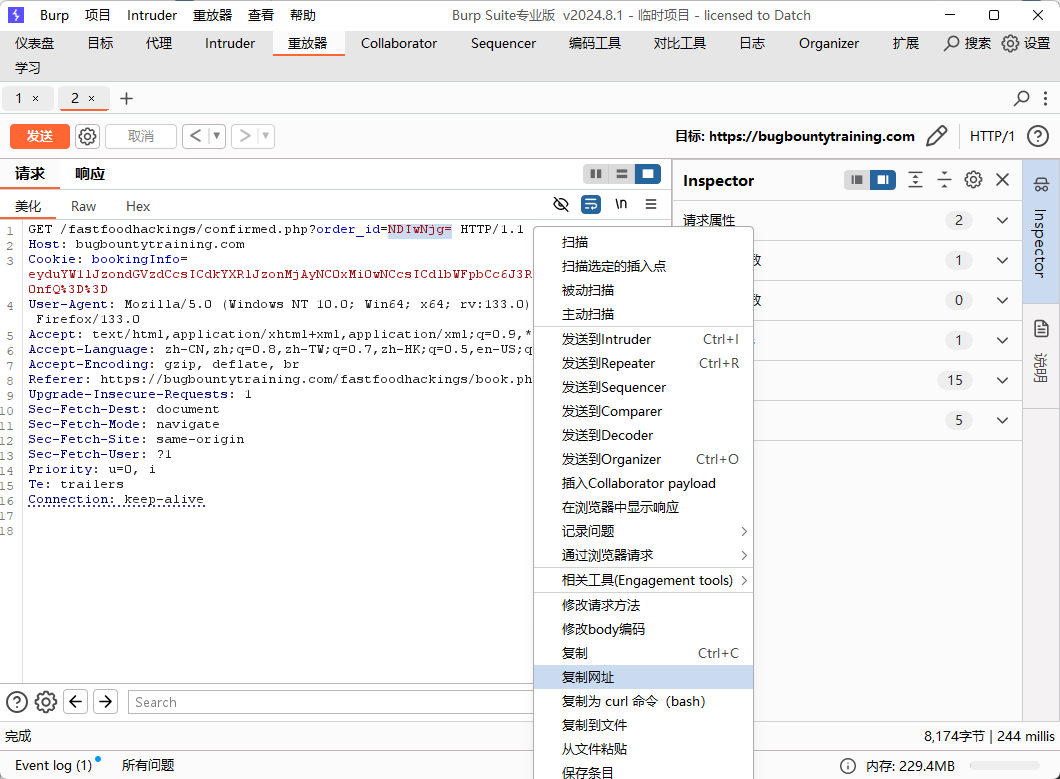The height and width of the screenshot is (779, 1060).
Task: Click the global search magnifier 搜索
Action: click(967, 43)
